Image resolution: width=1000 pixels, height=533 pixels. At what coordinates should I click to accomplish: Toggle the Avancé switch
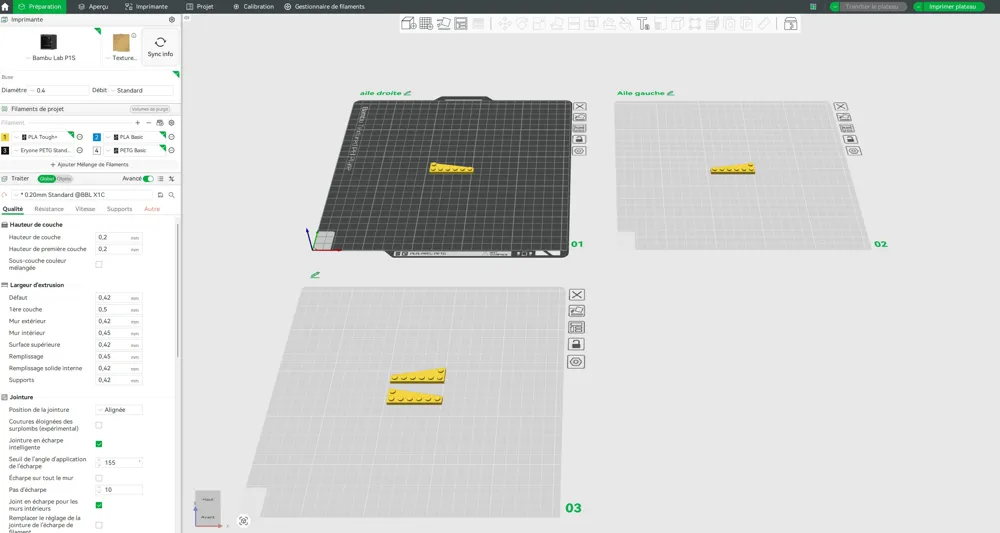[x=148, y=179]
